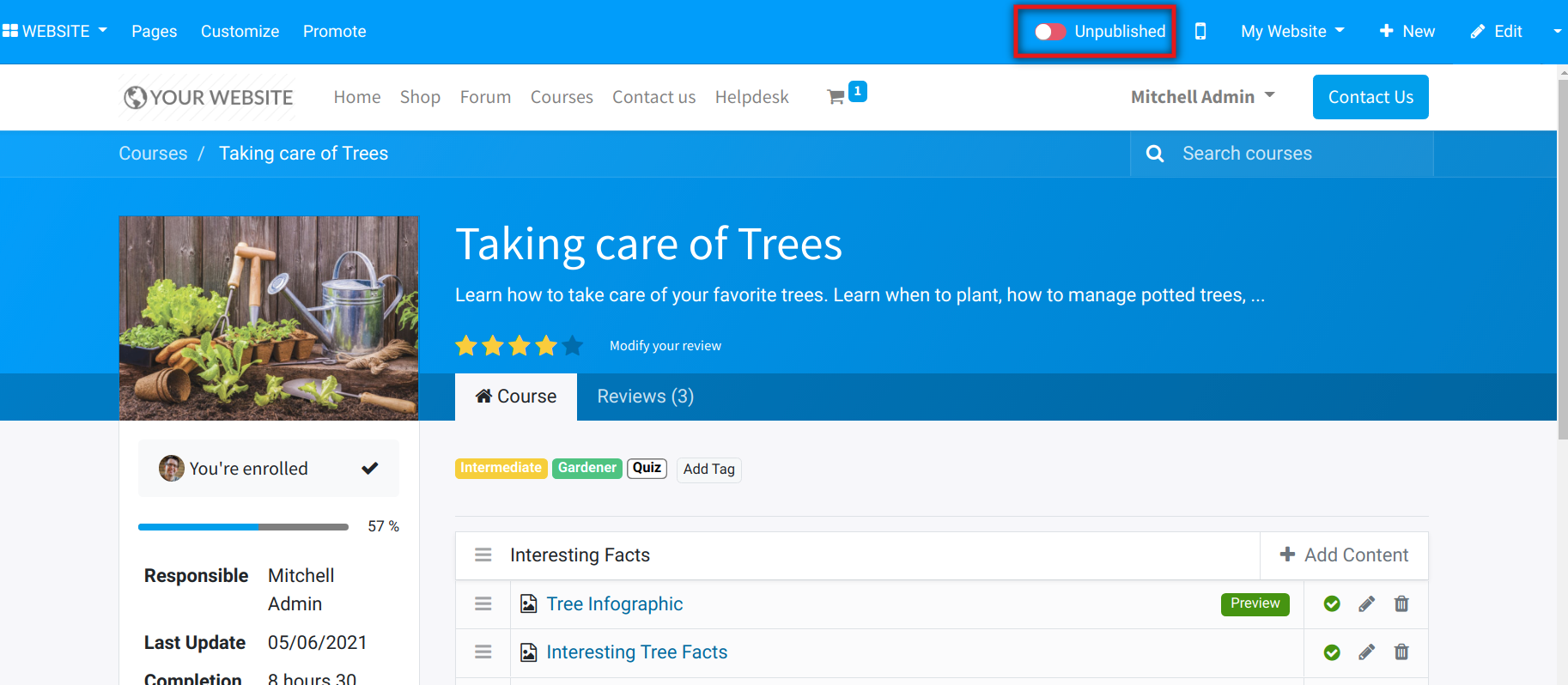Click the Intermediate tag
The image size is (1568, 685).
[x=501, y=468]
